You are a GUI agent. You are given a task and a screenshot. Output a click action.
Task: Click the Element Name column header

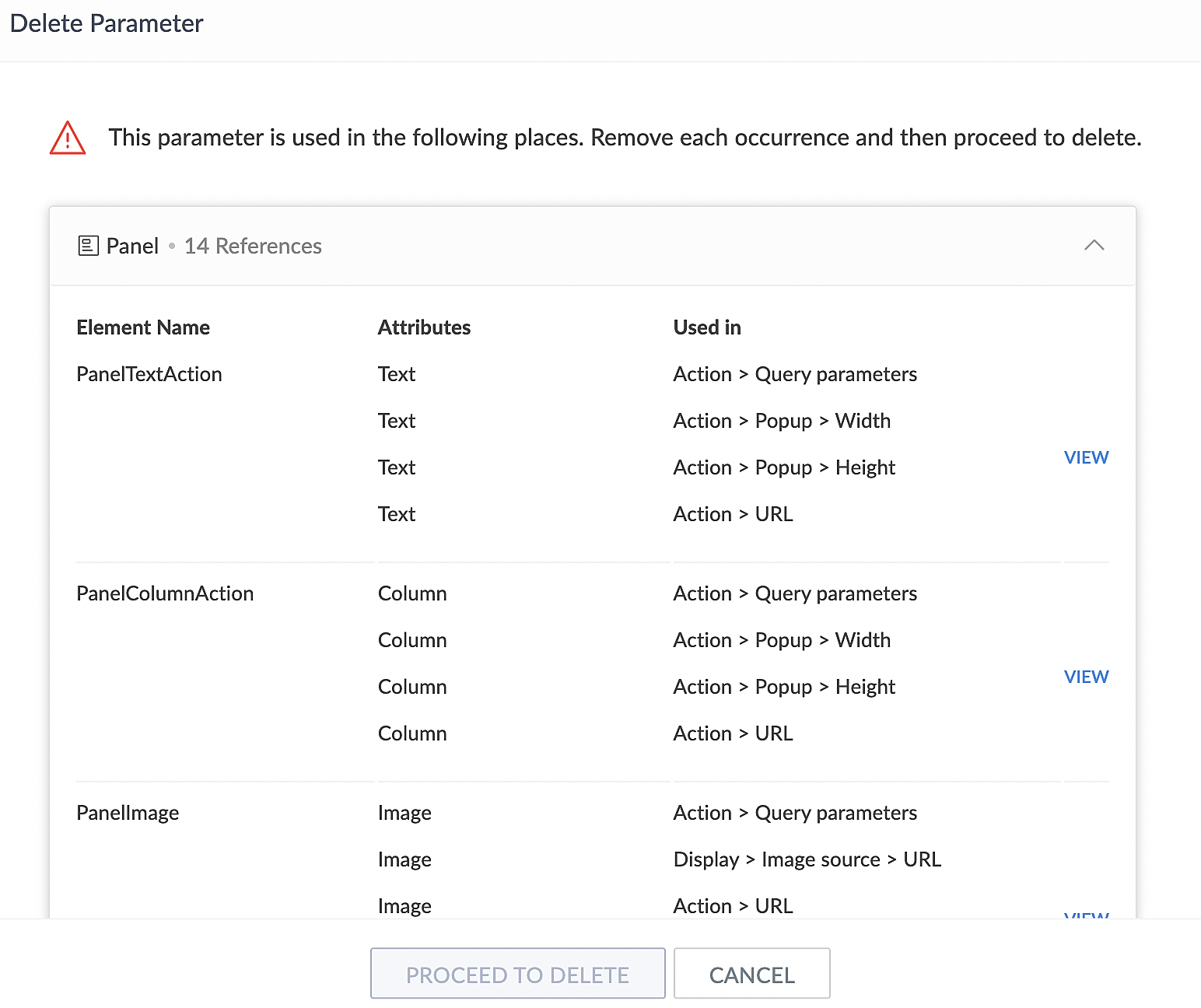pos(143,327)
